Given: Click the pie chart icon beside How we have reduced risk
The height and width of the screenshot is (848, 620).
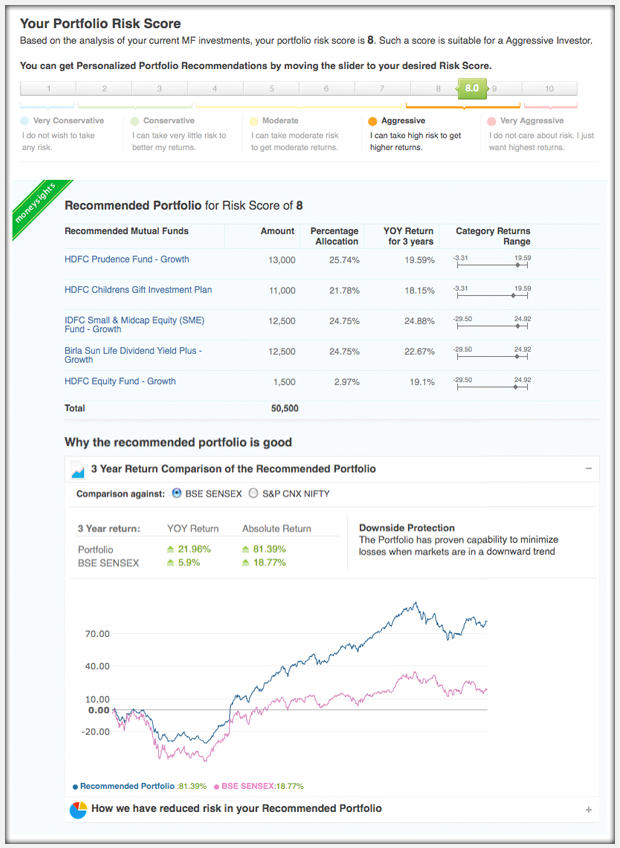Looking at the screenshot, I should (x=78, y=810).
